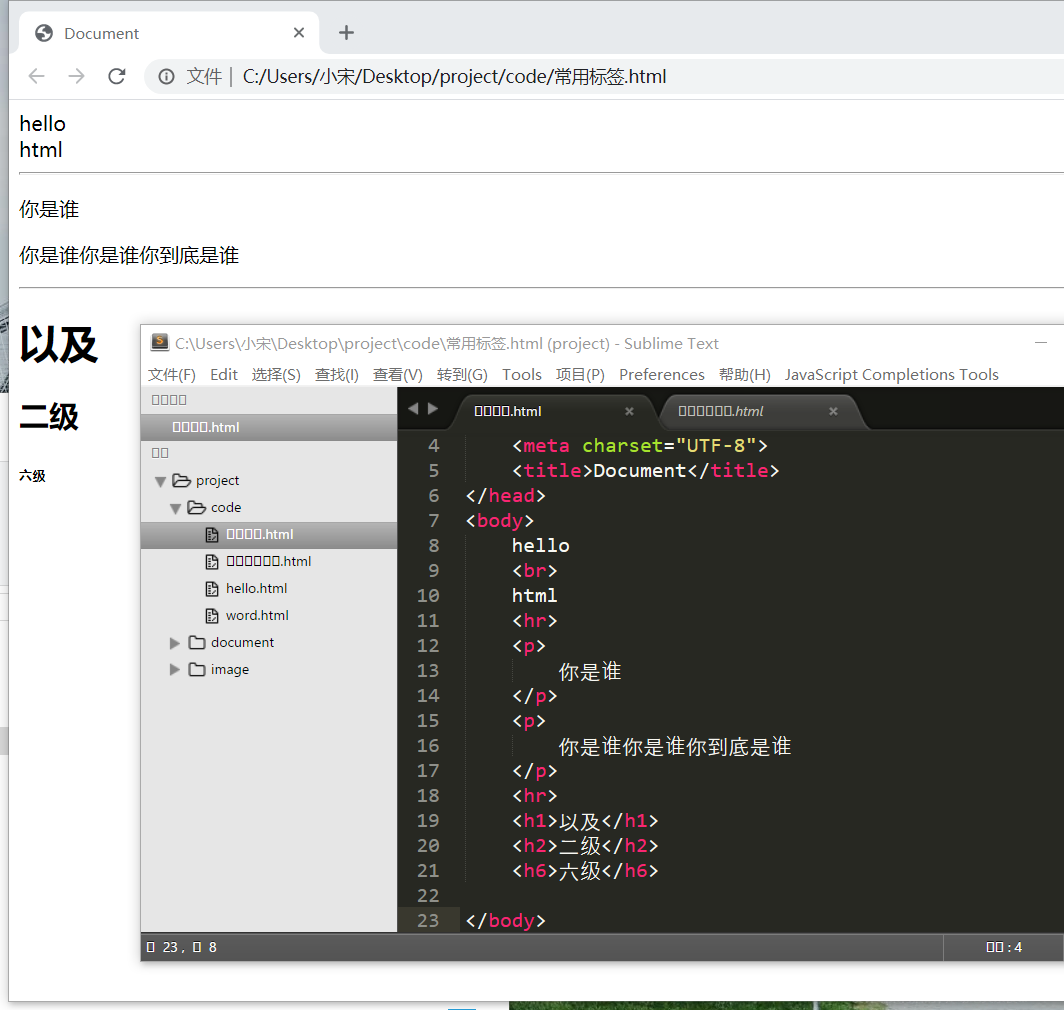Click the tab size indicator showing 4

(x=1003, y=946)
